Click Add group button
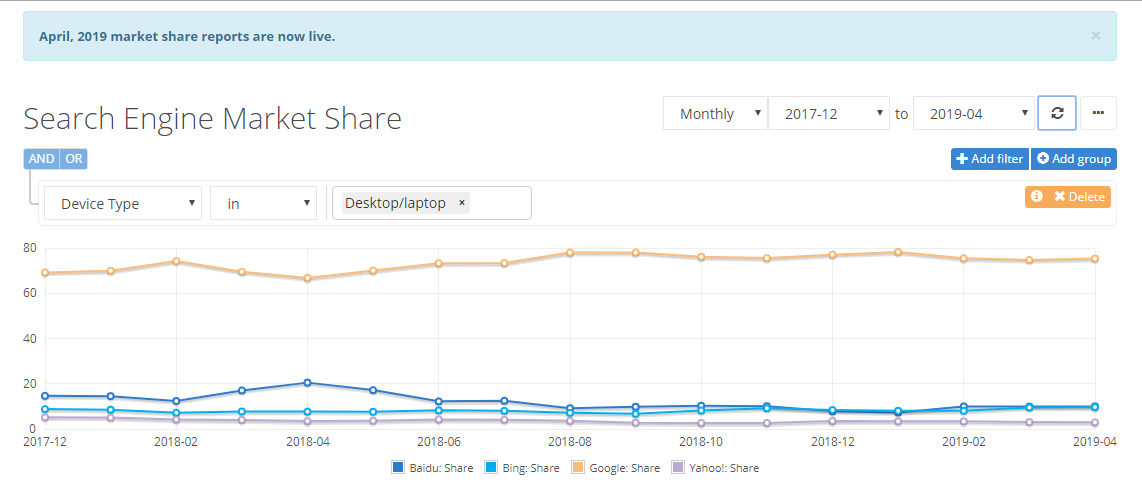Image resolution: width=1142 pixels, height=487 pixels. pos(1074,159)
